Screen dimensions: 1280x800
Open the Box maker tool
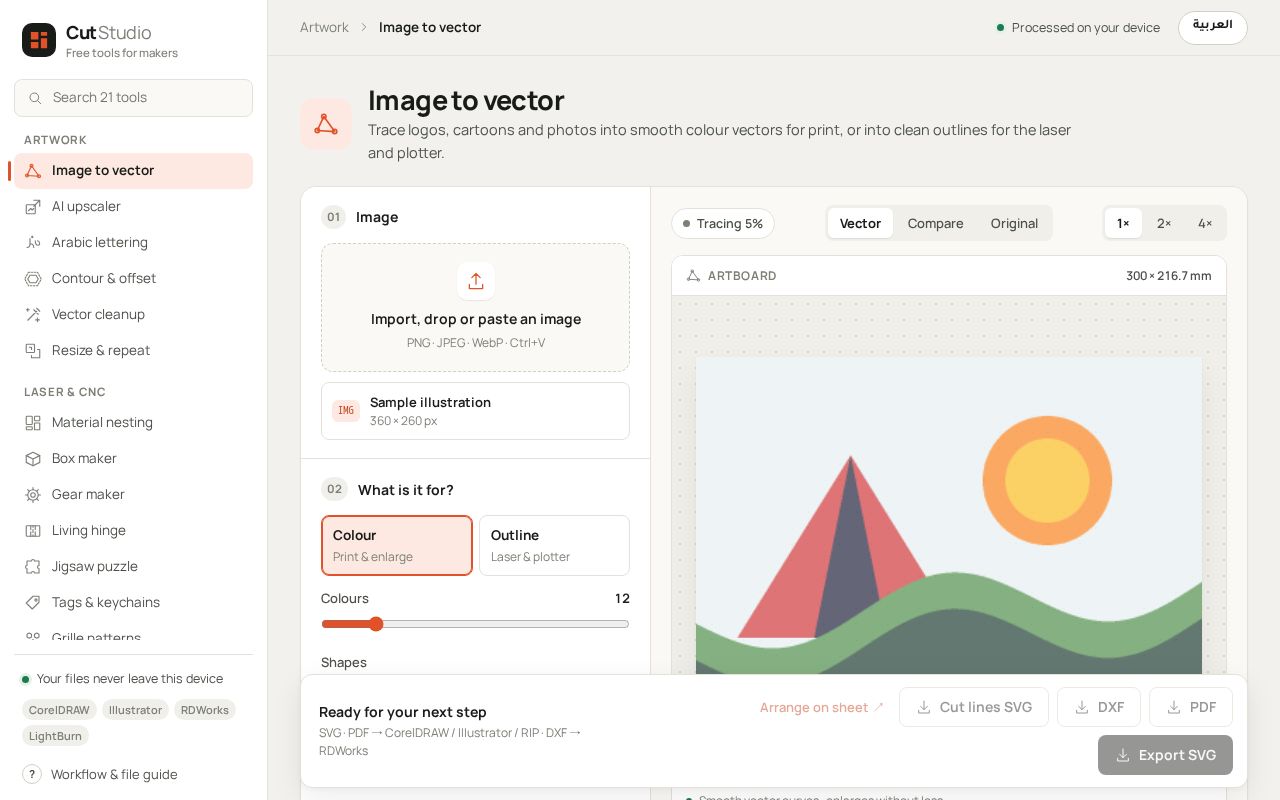coord(133,459)
